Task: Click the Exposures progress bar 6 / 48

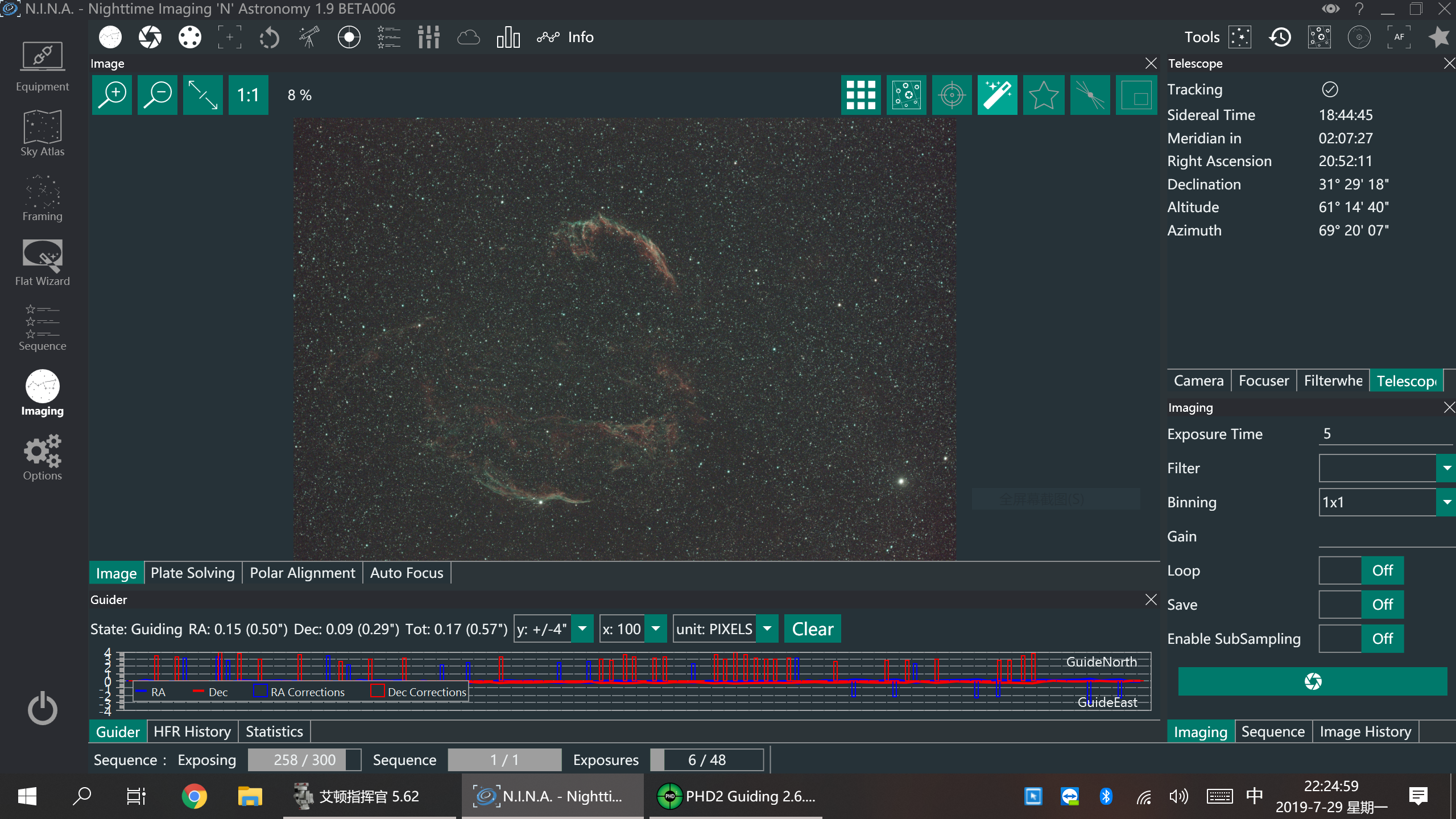Action: coord(707,760)
